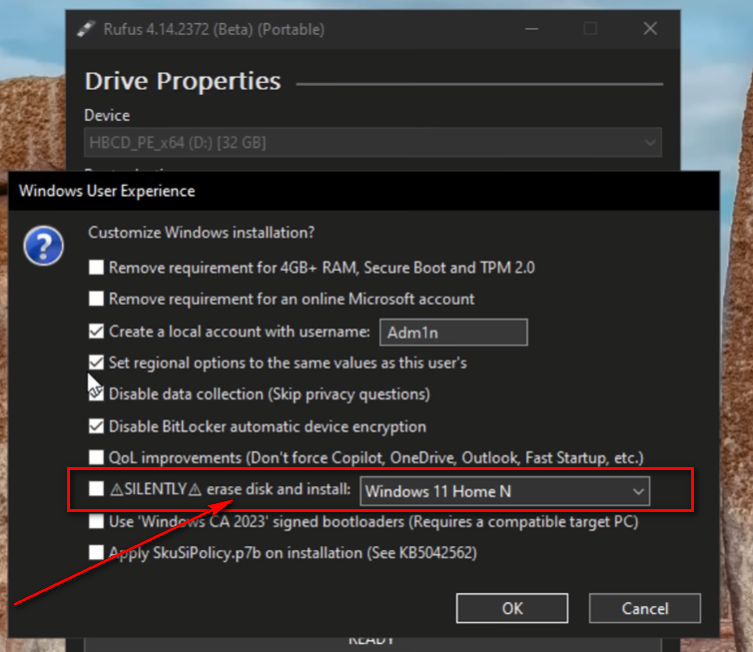Cancel the Windows User Experience dialog
This screenshot has width=753, height=652.
[x=644, y=608]
